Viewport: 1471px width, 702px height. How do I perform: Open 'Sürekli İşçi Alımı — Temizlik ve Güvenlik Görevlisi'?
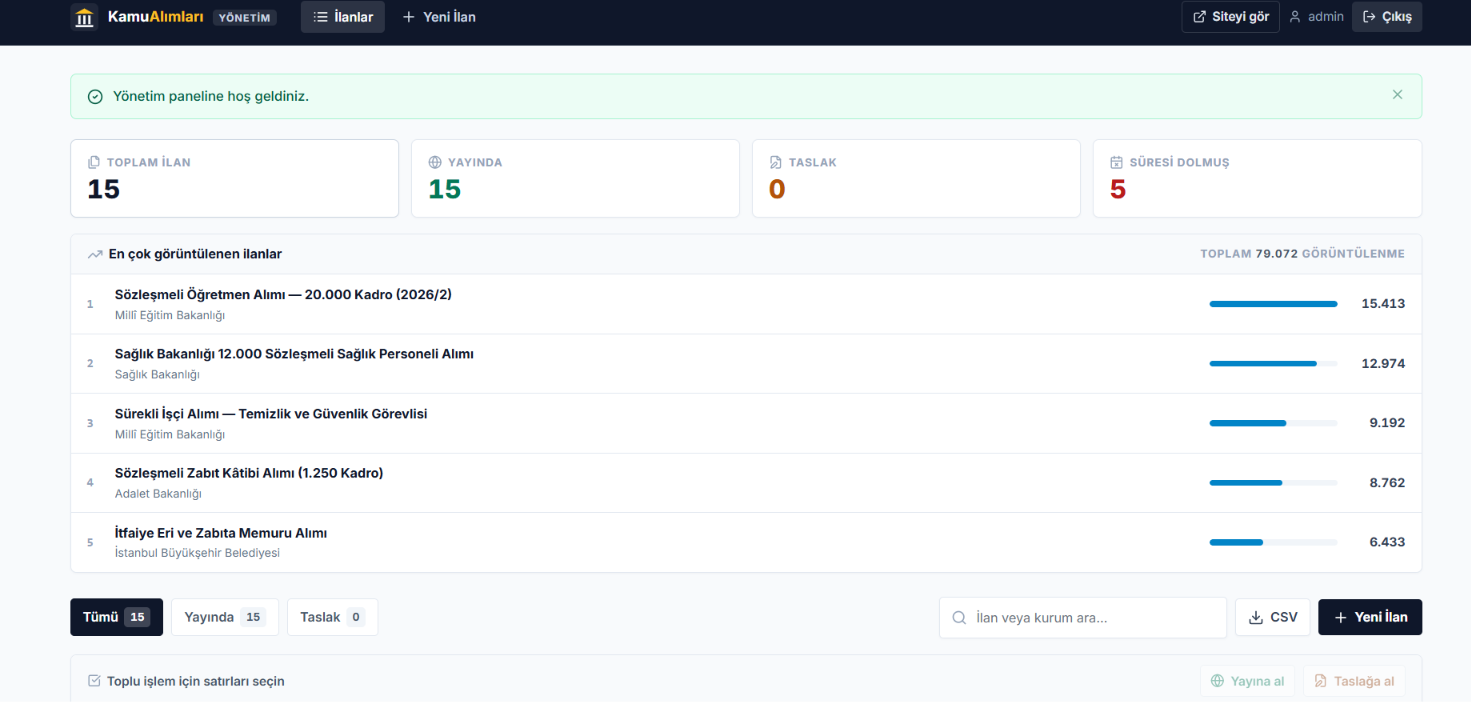click(x=271, y=413)
